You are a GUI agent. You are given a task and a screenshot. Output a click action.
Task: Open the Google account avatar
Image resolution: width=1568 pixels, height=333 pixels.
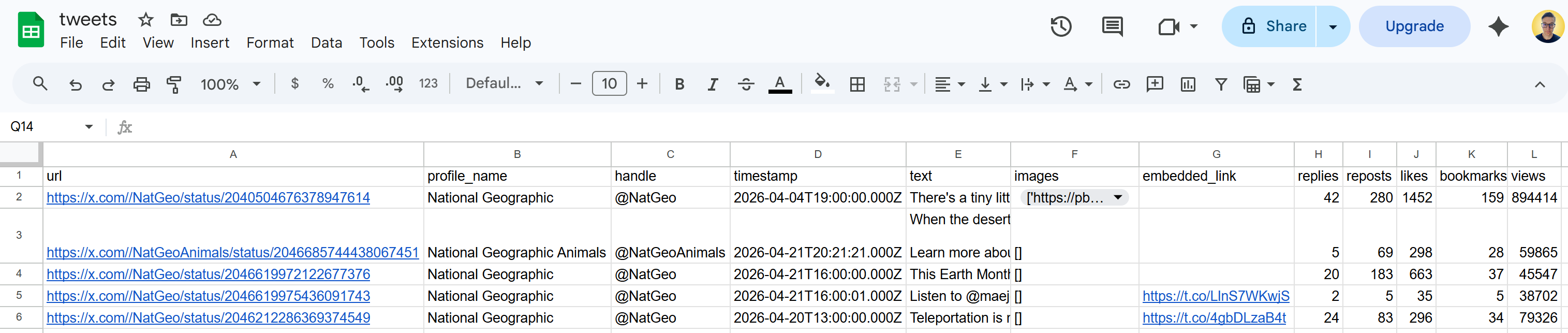click(x=1547, y=26)
